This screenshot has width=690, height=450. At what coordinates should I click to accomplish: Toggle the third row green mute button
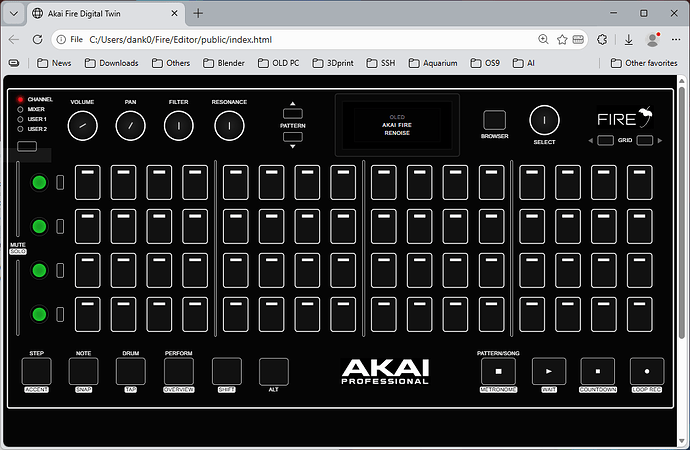pos(39,271)
